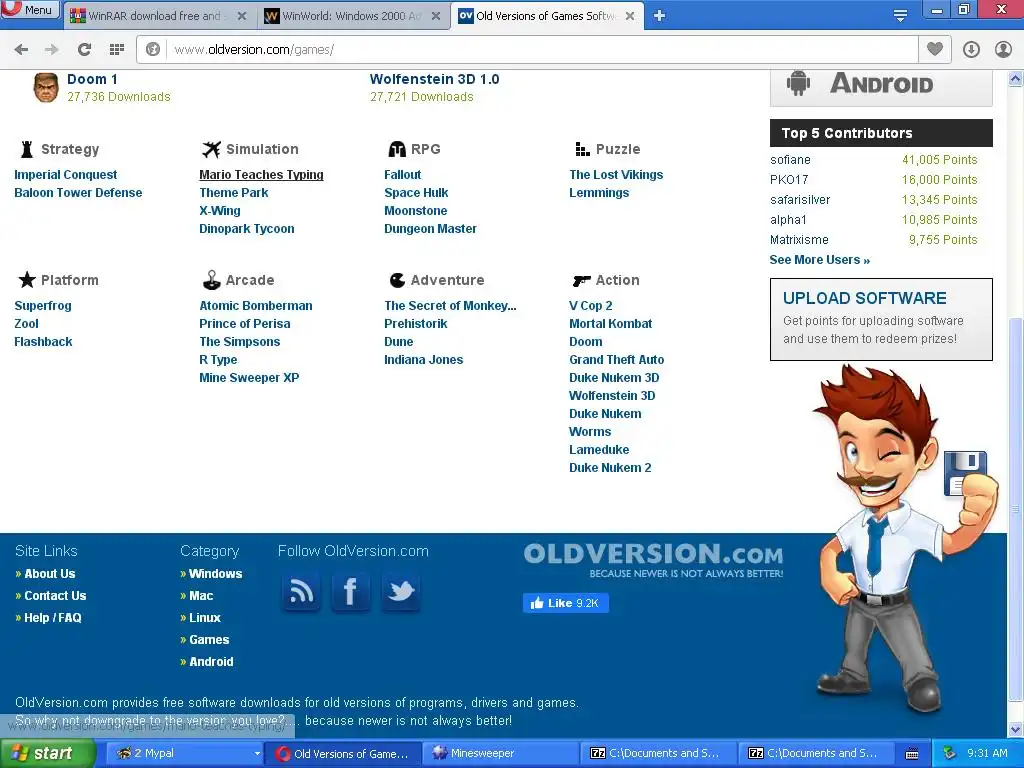Image resolution: width=1024 pixels, height=768 pixels.
Task: Click See More Users link
Action: [x=820, y=260]
